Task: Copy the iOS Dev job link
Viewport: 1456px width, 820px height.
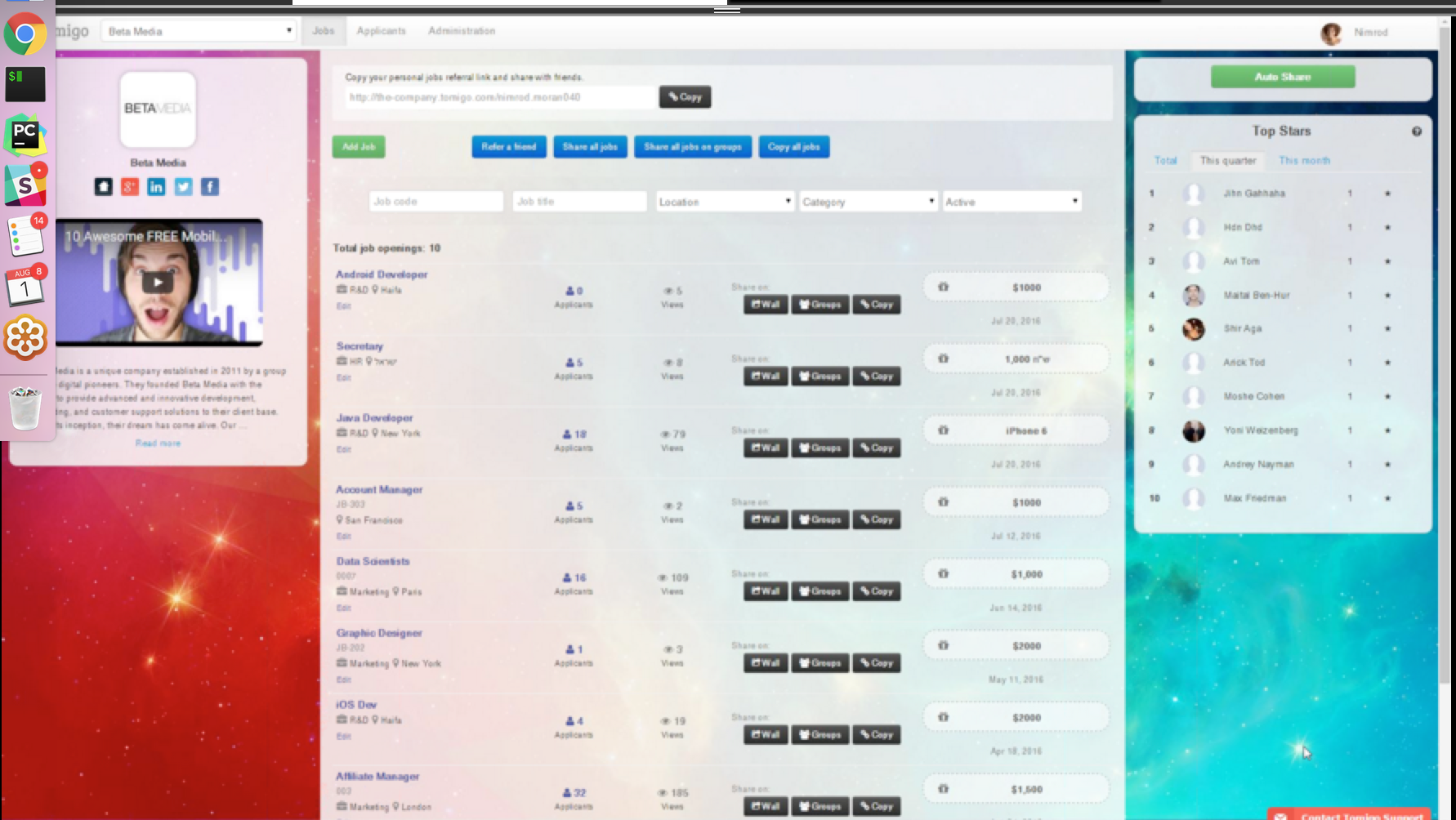Action: (x=876, y=735)
